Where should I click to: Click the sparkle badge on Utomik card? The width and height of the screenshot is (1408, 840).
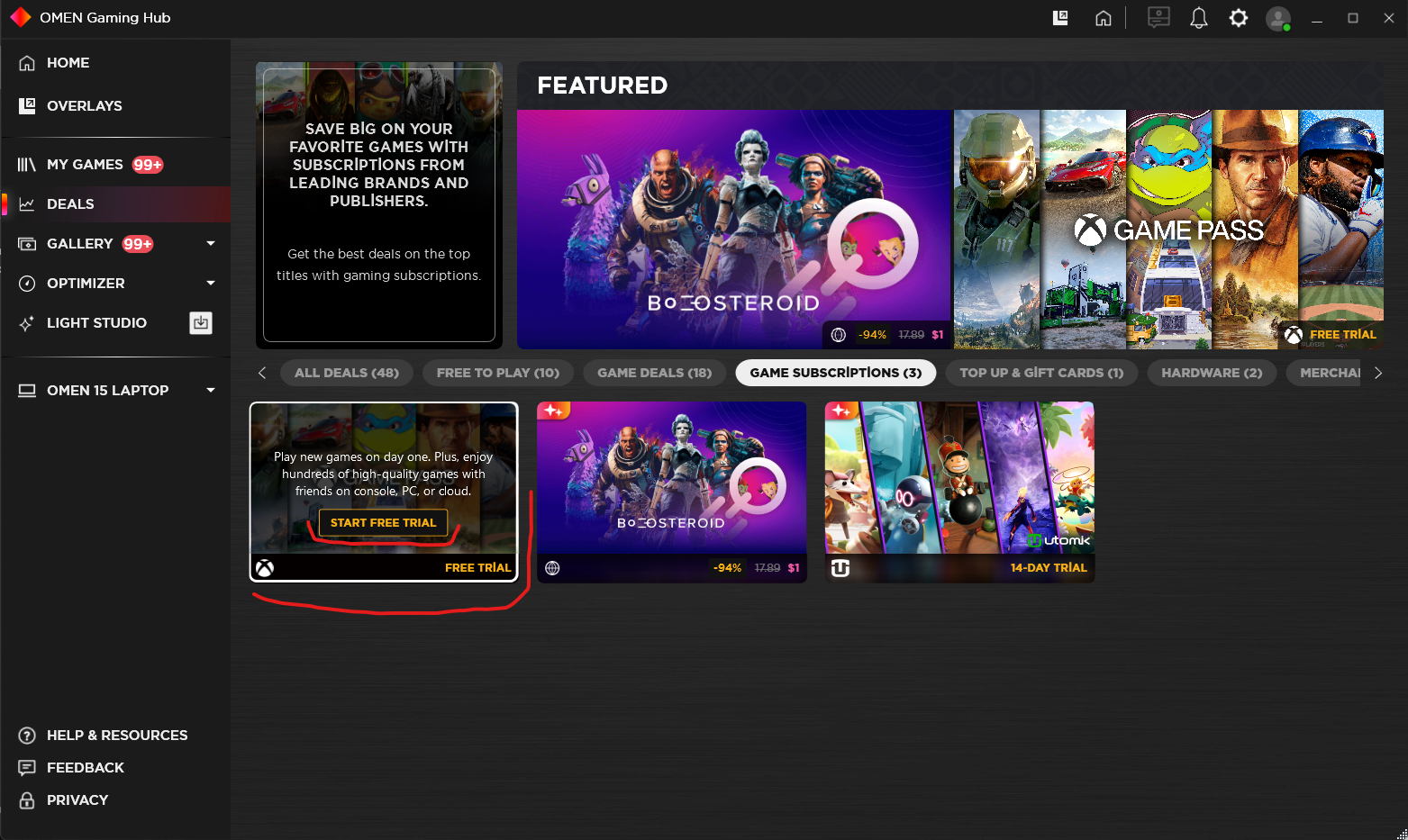pyautogui.click(x=841, y=411)
